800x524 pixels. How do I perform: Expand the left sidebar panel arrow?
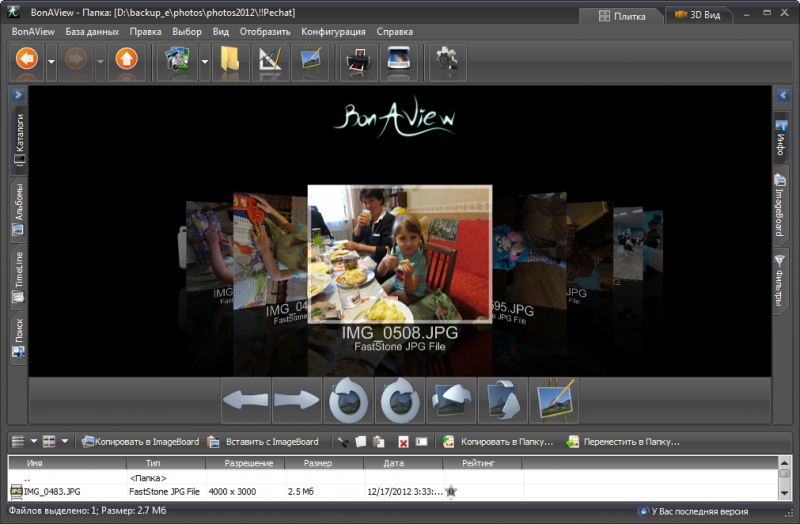(17, 94)
